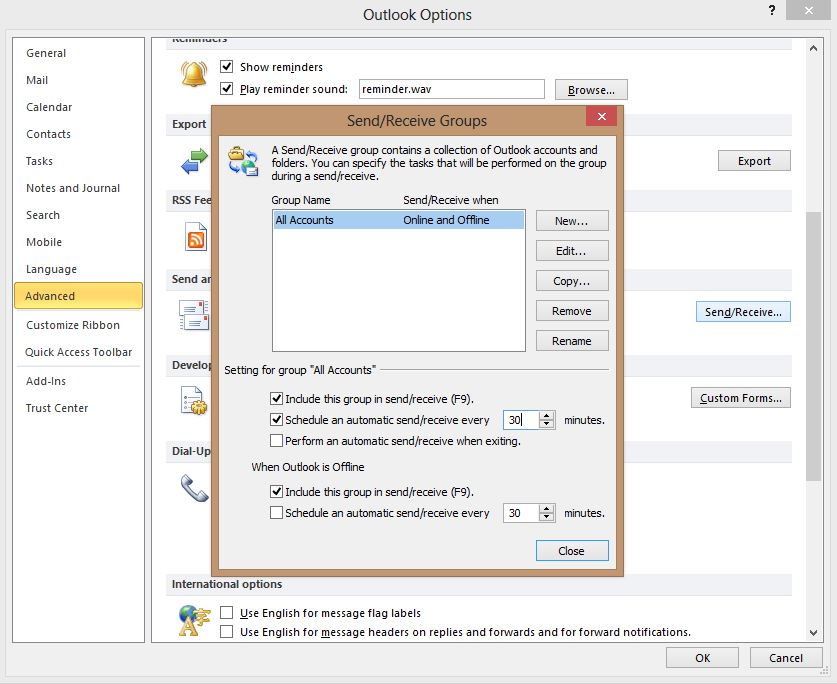Open the Add-Ins options category
This screenshot has width=837, height=684.
pyautogui.click(x=78, y=381)
